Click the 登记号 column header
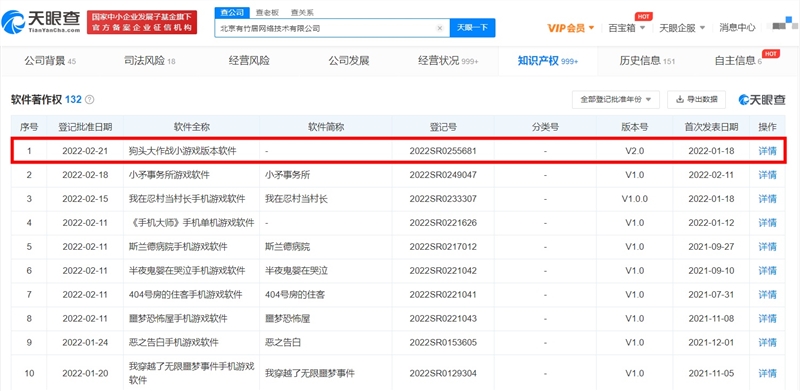This screenshot has height=391, width=800. tap(443, 127)
